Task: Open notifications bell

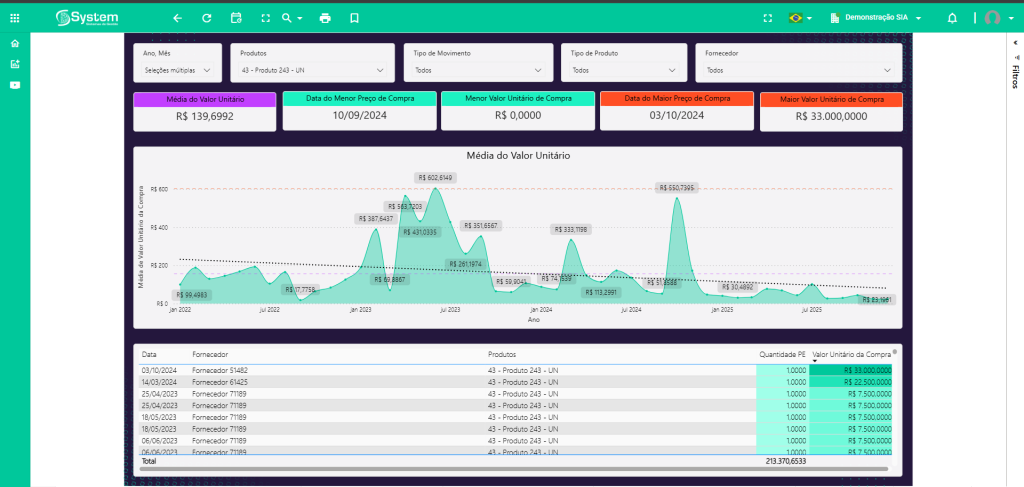Action: 952,18
